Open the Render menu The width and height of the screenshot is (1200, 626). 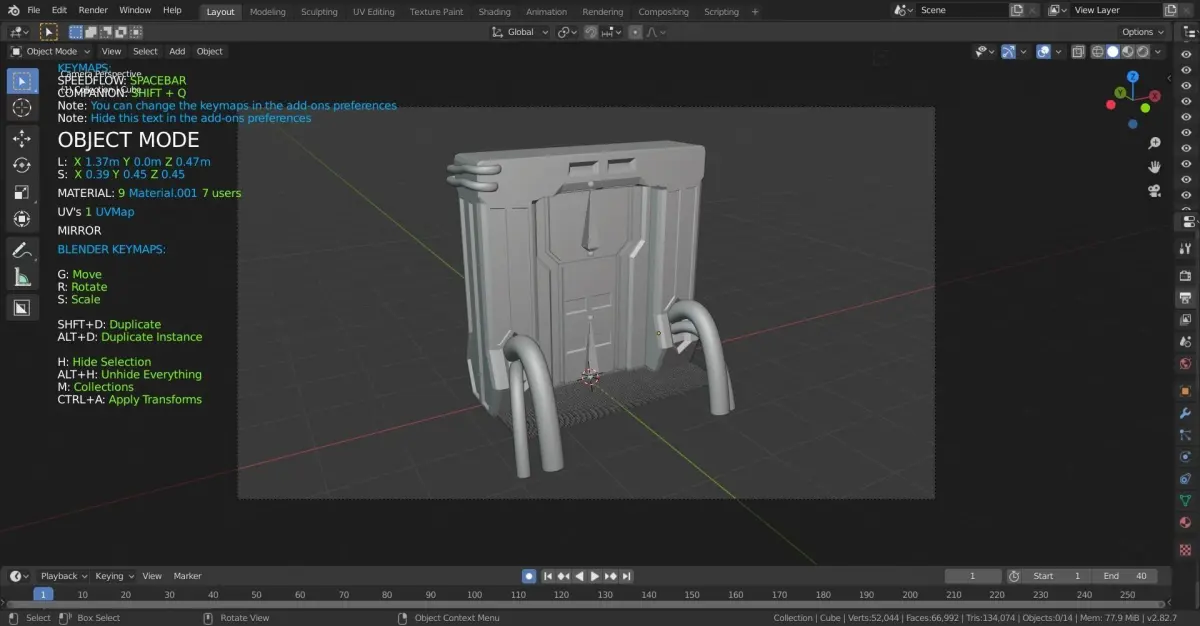(x=93, y=10)
